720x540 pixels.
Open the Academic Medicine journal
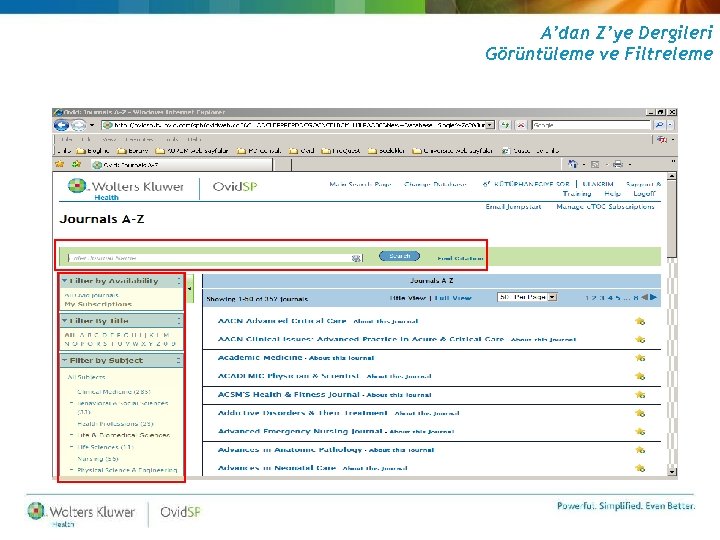click(x=260, y=357)
